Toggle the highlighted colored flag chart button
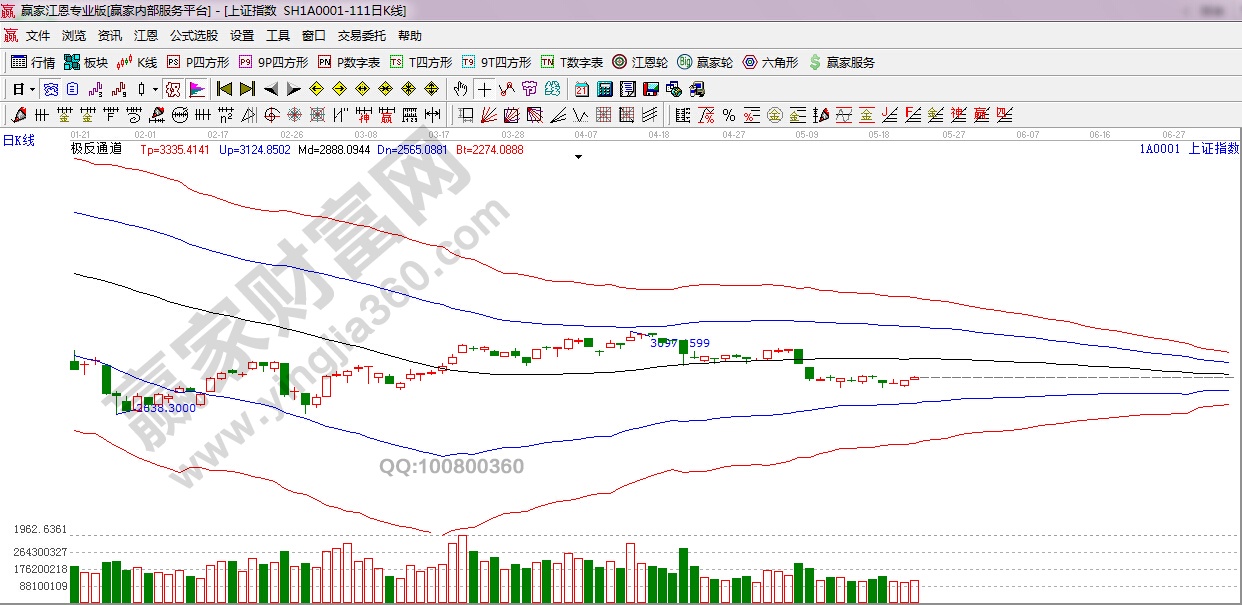1242x605 pixels. [x=196, y=89]
